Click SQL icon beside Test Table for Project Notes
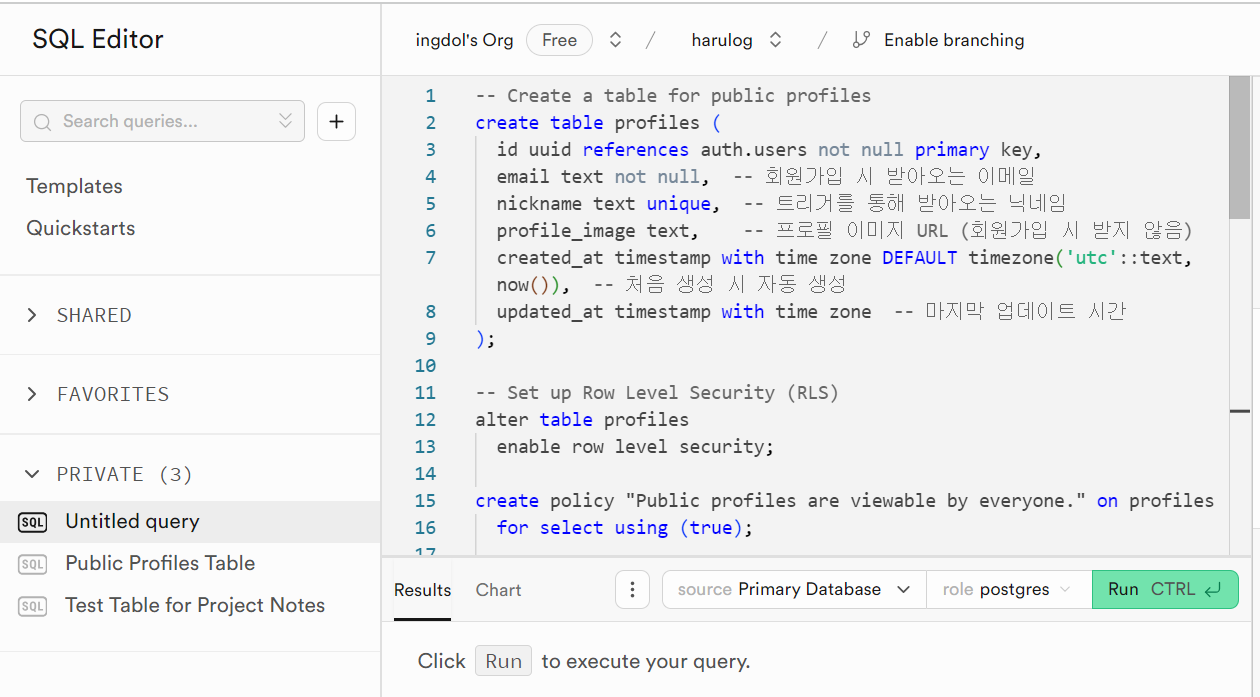Image resolution: width=1260 pixels, height=697 pixels. pyautogui.click(x=32, y=606)
